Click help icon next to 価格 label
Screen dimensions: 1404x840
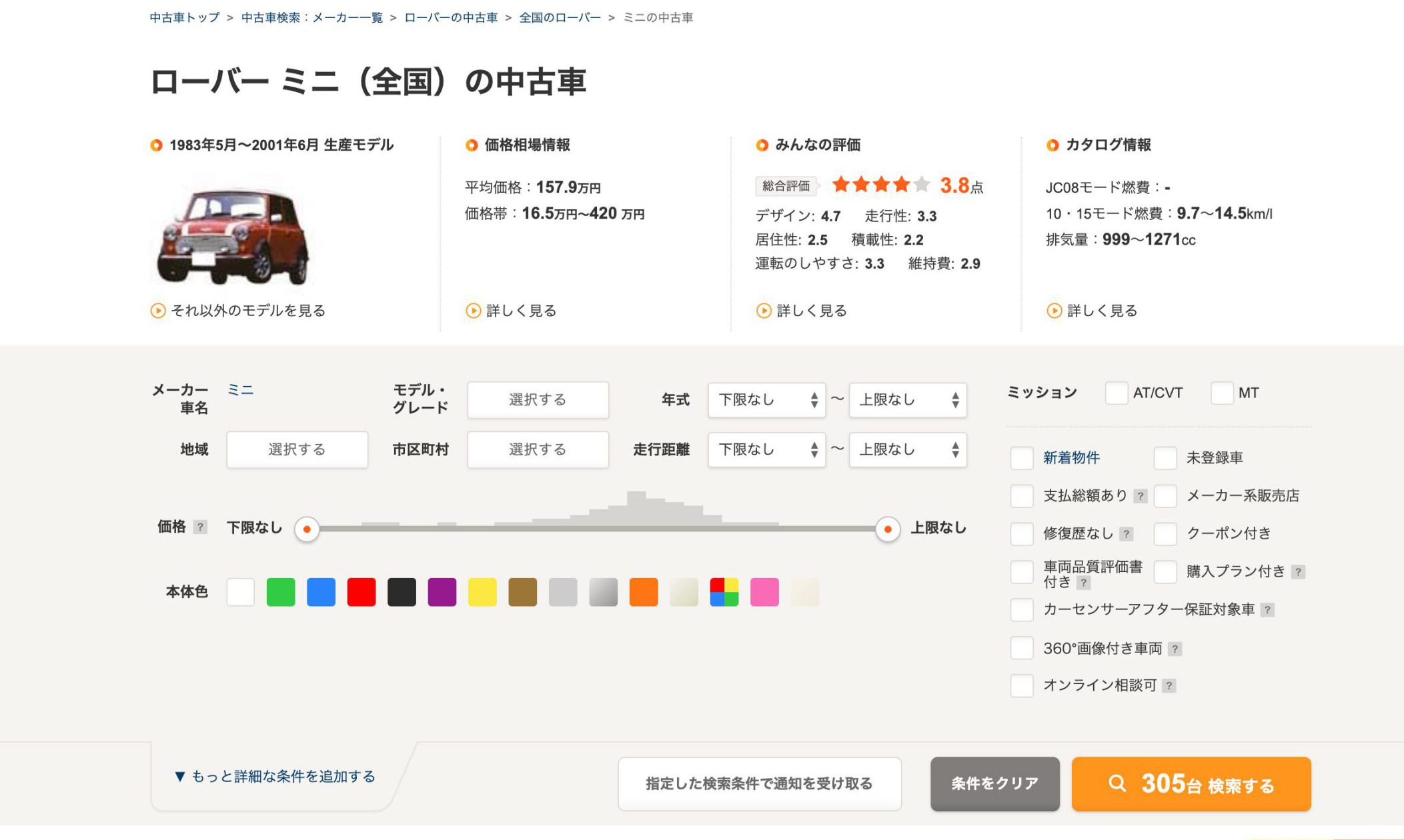click(x=199, y=527)
